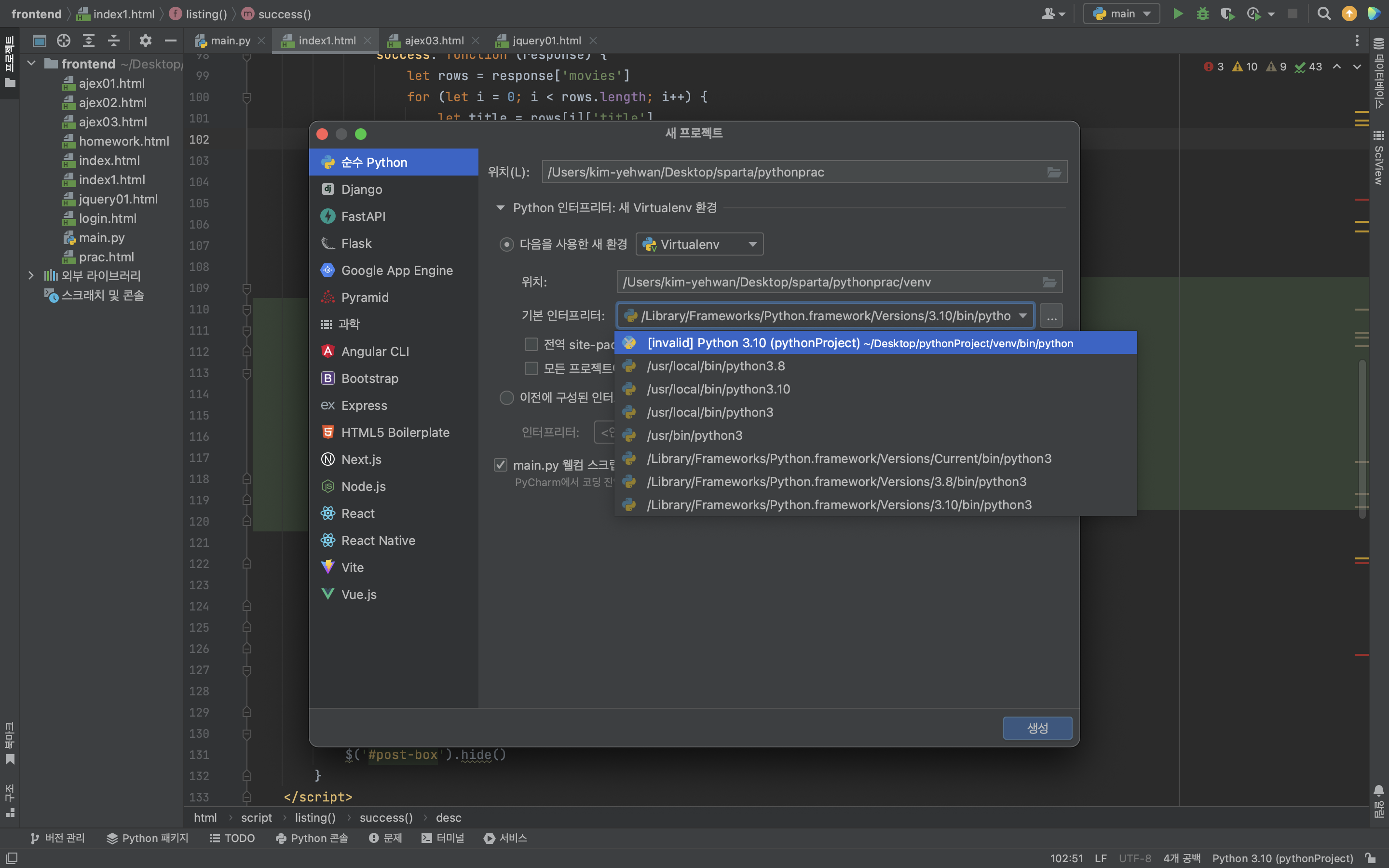Screen dimensions: 1389x868
Task: Open Version Control tool window
Action: click(x=57, y=838)
